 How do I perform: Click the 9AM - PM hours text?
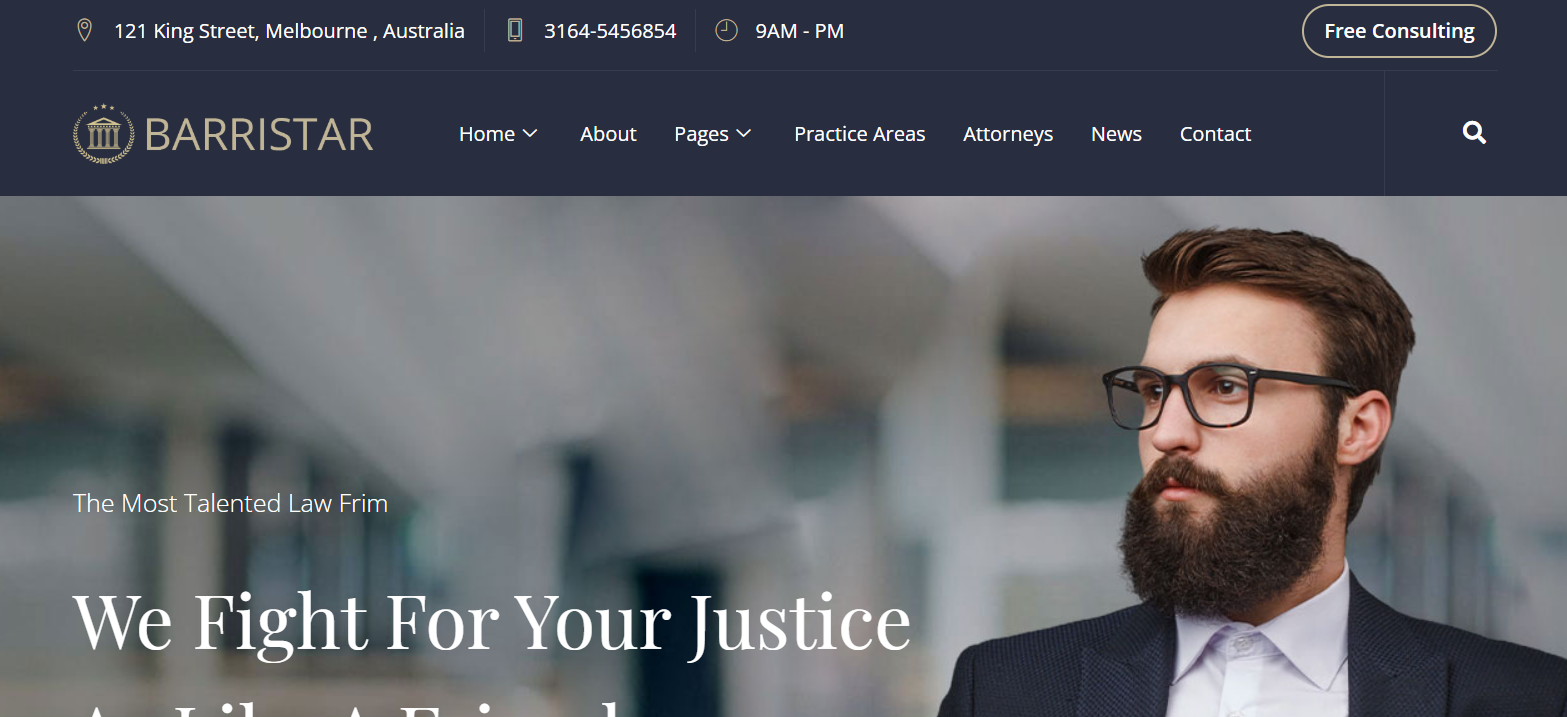coord(799,31)
